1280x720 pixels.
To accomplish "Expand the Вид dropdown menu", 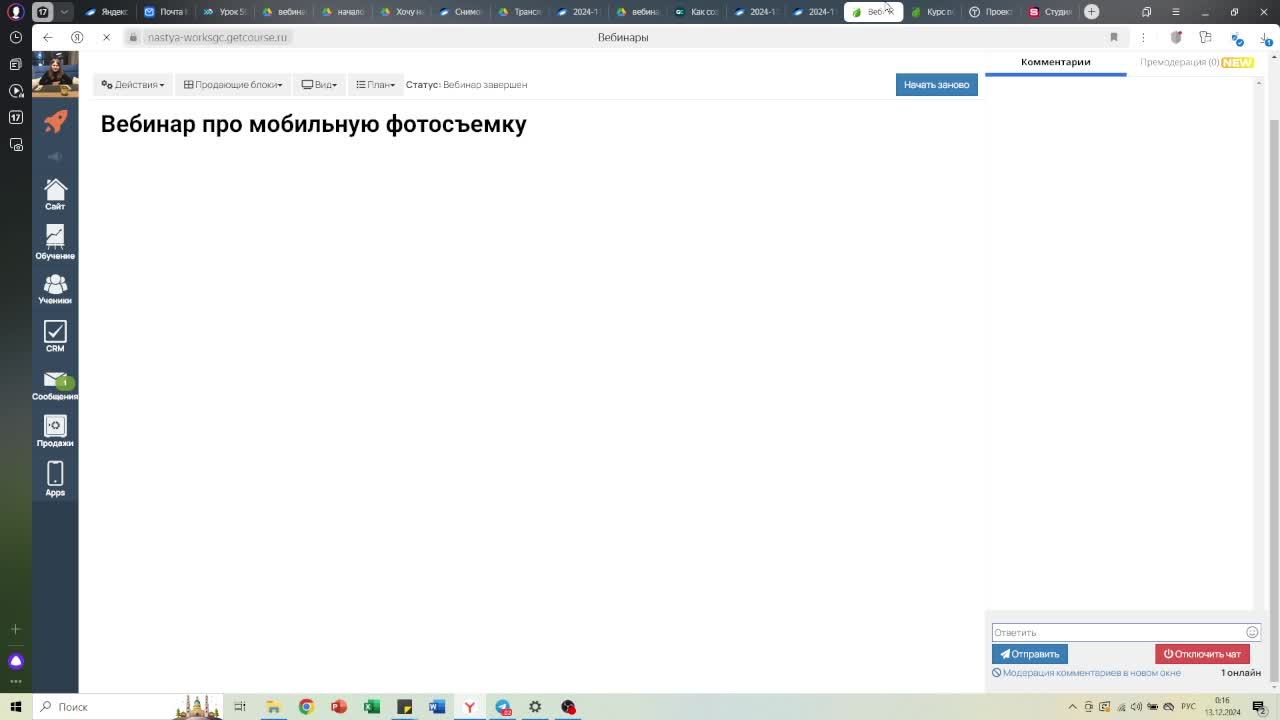I will coord(319,85).
